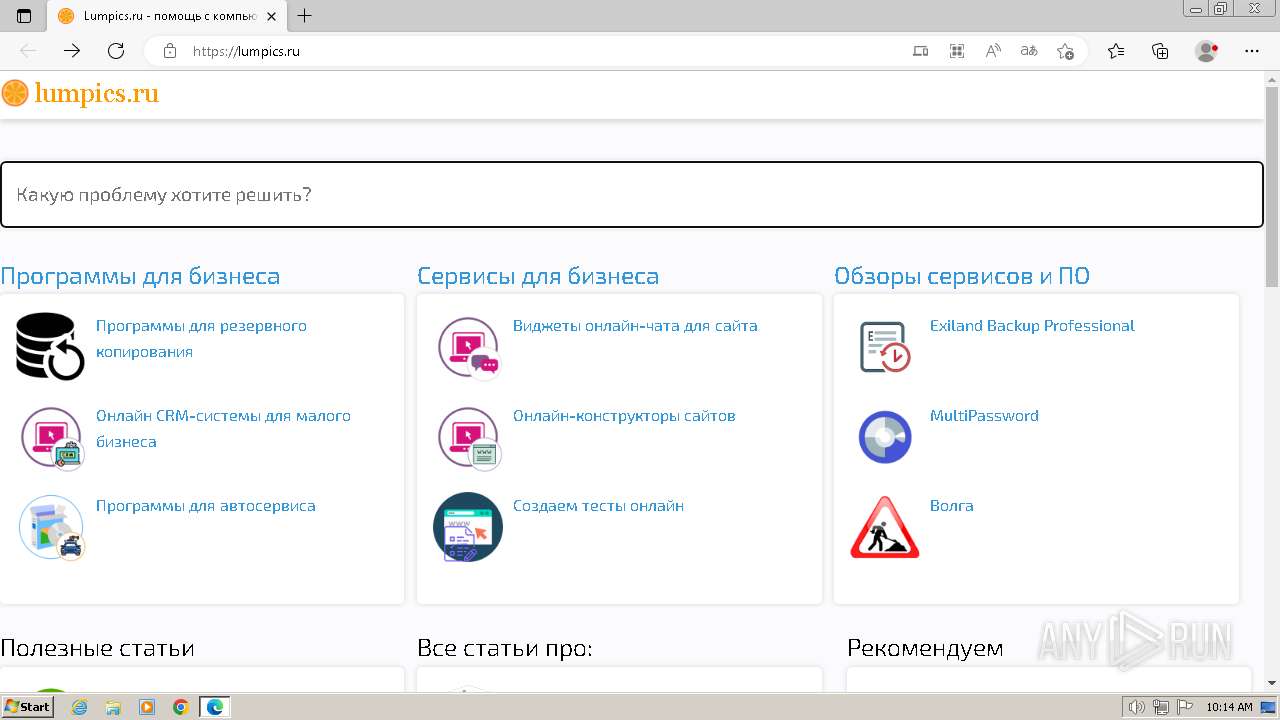
Task: Click the online site builders icon
Action: (468, 437)
